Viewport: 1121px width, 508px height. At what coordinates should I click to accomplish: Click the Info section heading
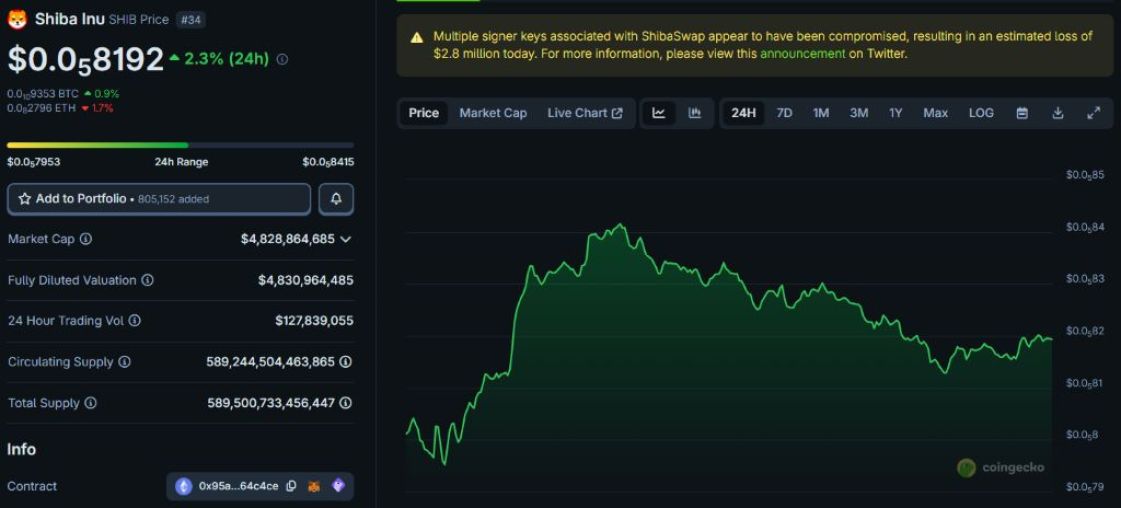pyautogui.click(x=21, y=449)
